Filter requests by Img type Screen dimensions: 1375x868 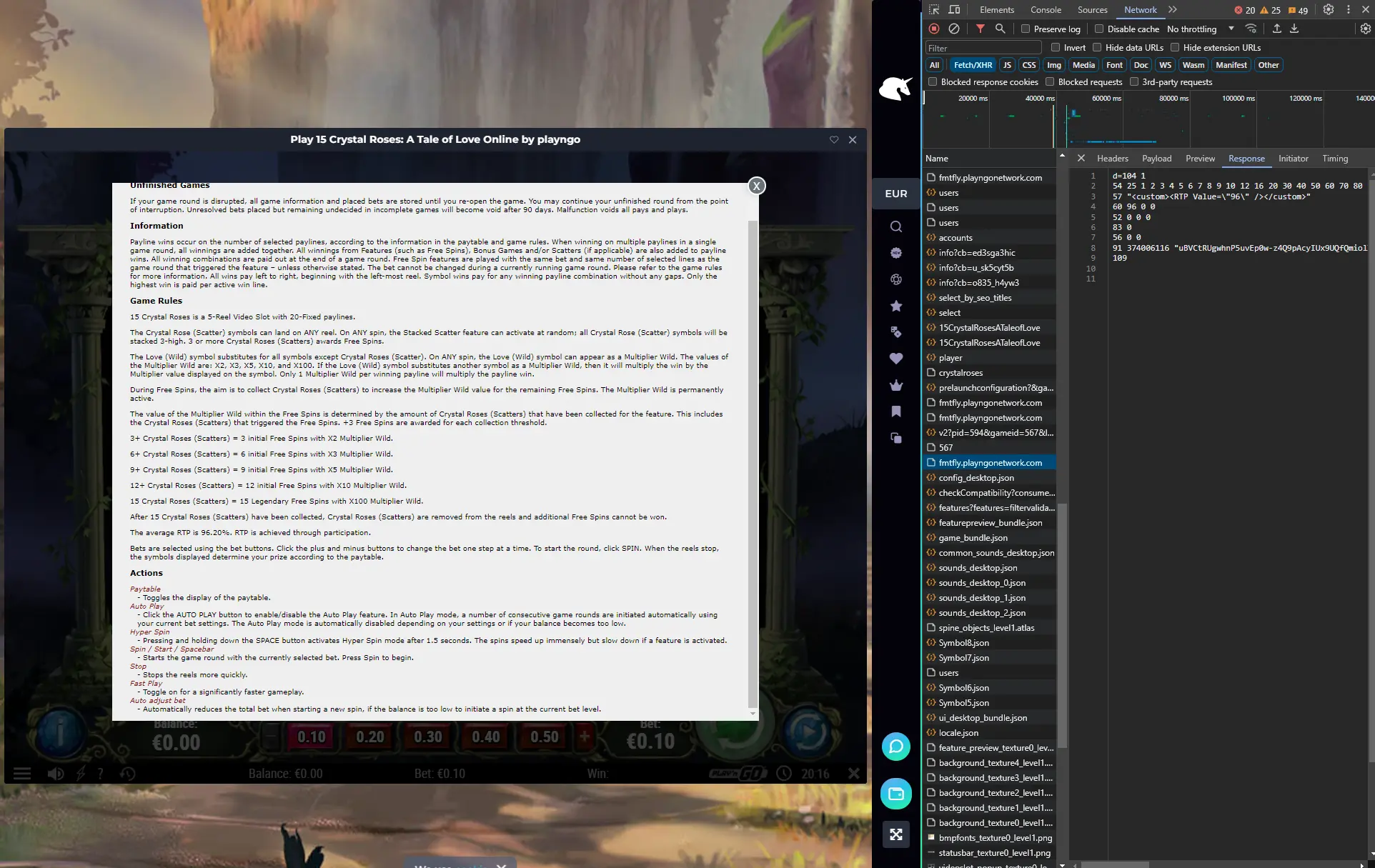coord(1054,65)
